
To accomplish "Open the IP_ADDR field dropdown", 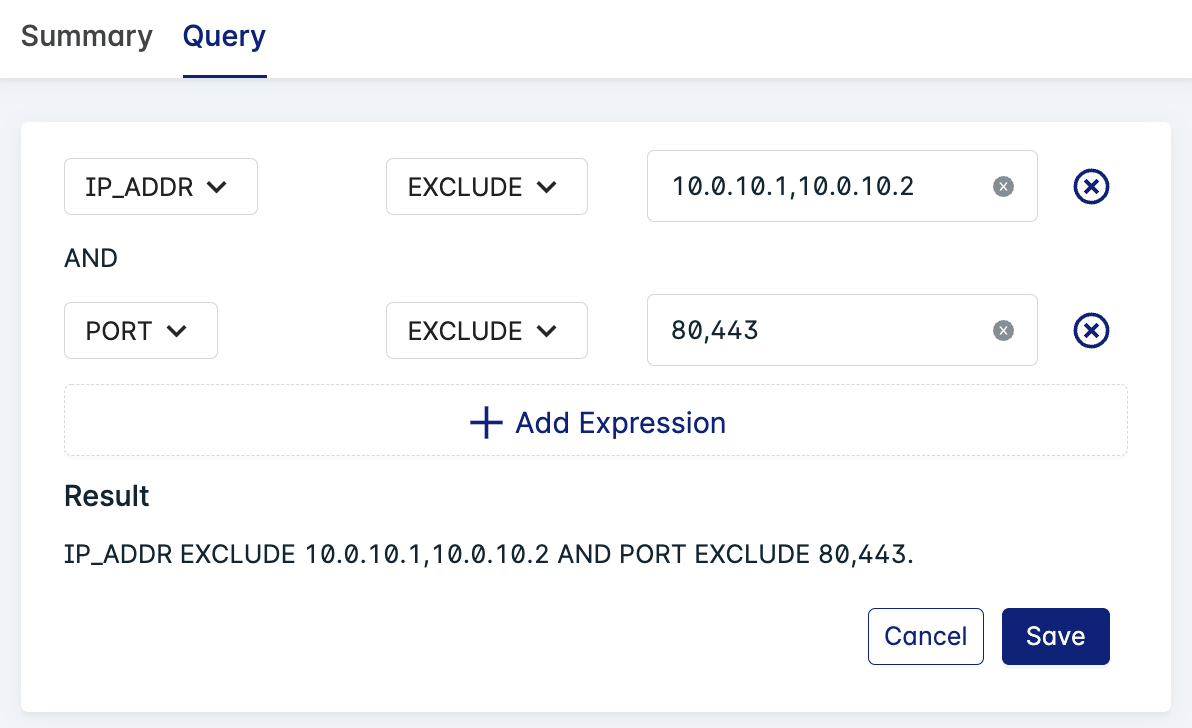I will coord(161,187).
